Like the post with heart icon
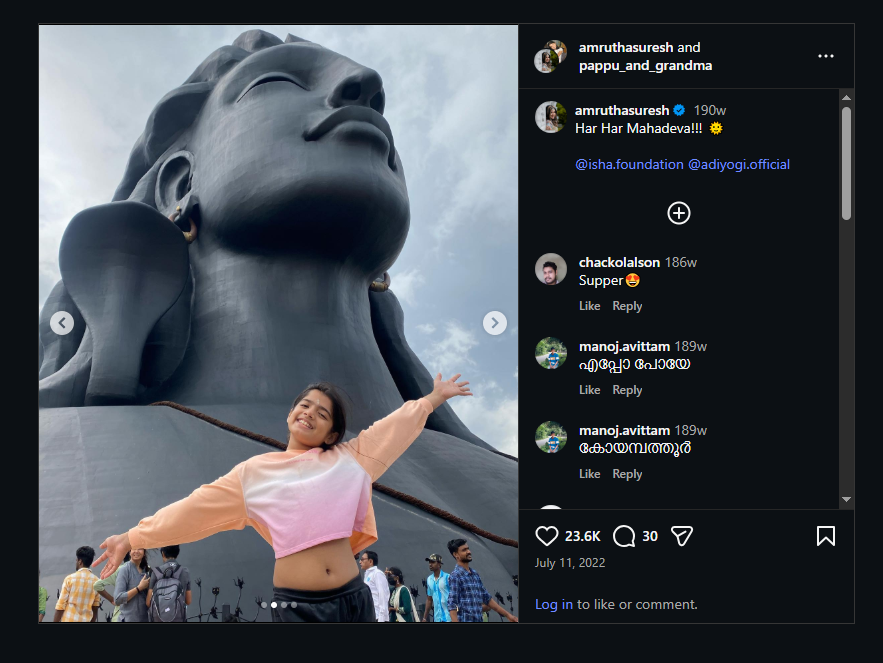 click(x=547, y=536)
